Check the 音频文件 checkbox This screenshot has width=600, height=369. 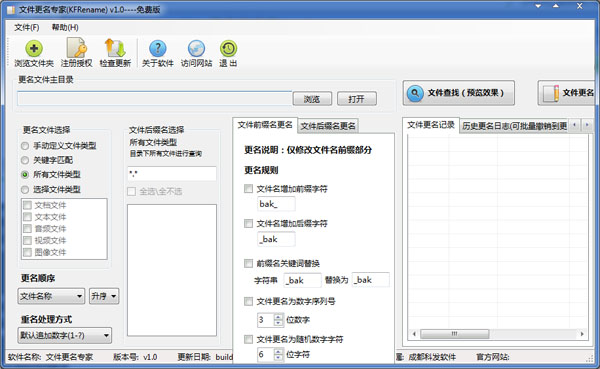click(x=27, y=229)
